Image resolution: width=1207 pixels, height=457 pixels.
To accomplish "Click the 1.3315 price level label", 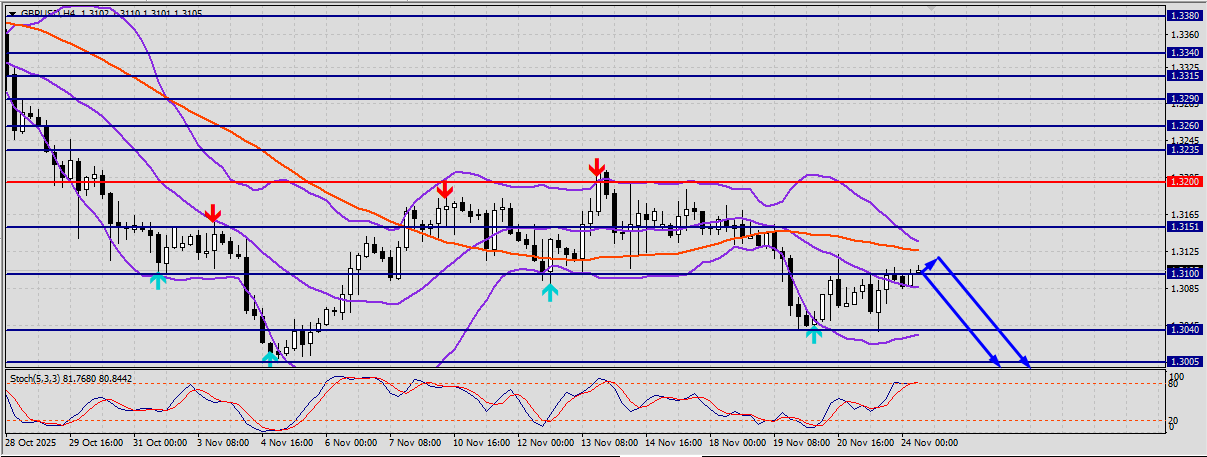I will pos(1184,75).
